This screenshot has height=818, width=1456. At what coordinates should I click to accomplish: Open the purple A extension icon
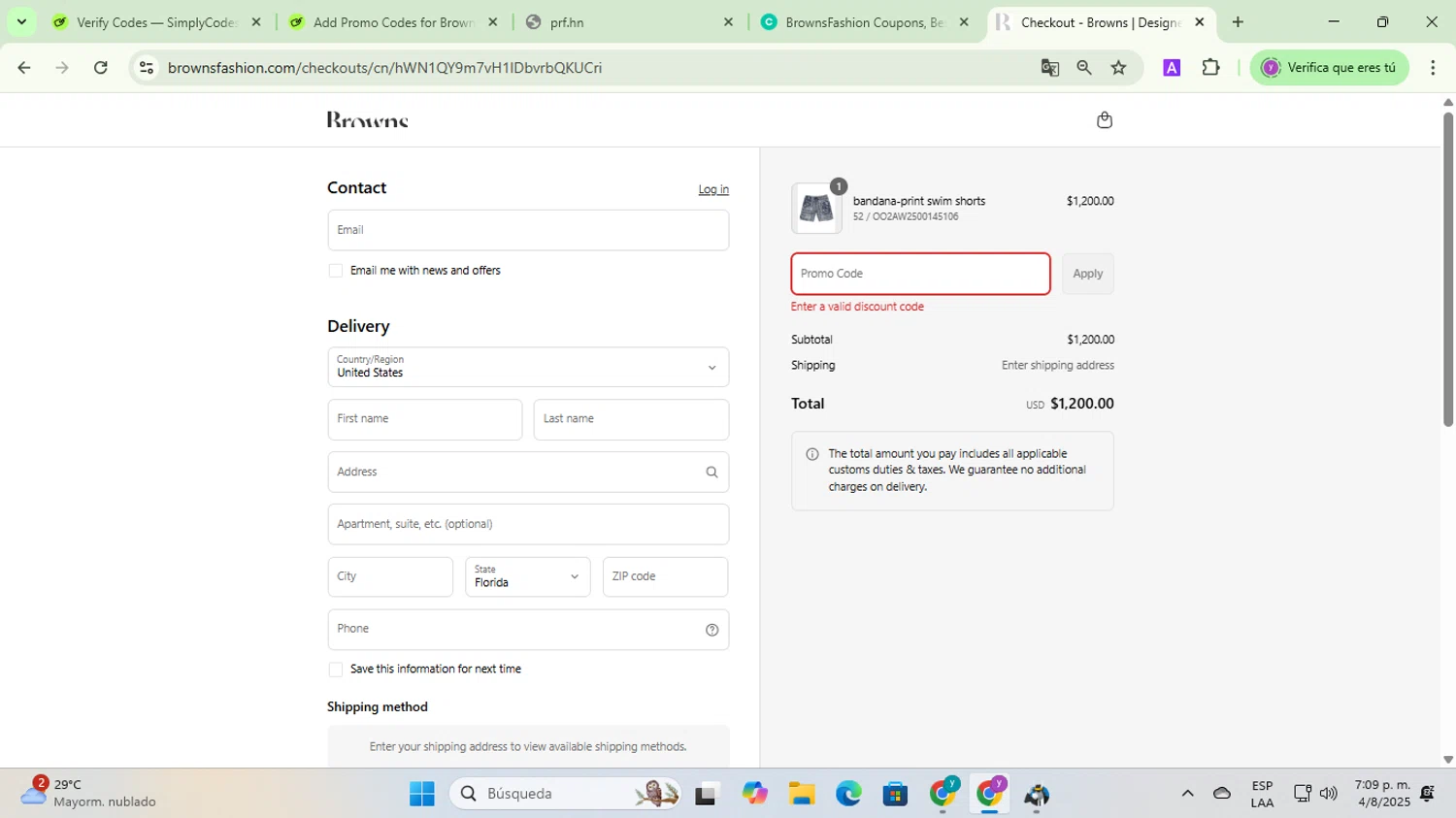[1172, 68]
